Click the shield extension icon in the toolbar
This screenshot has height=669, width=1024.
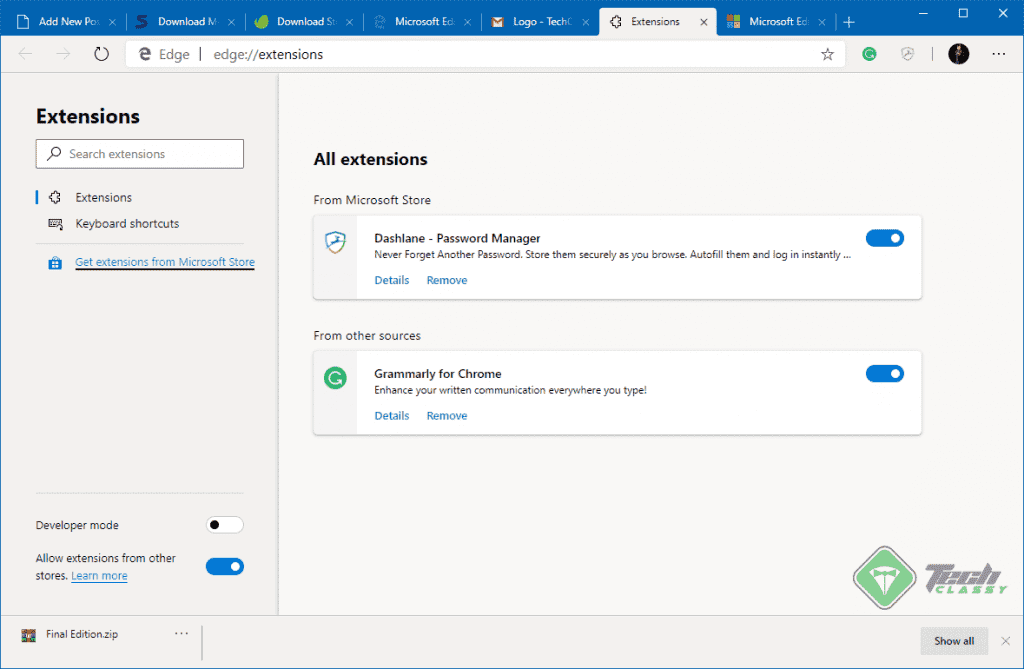click(907, 54)
